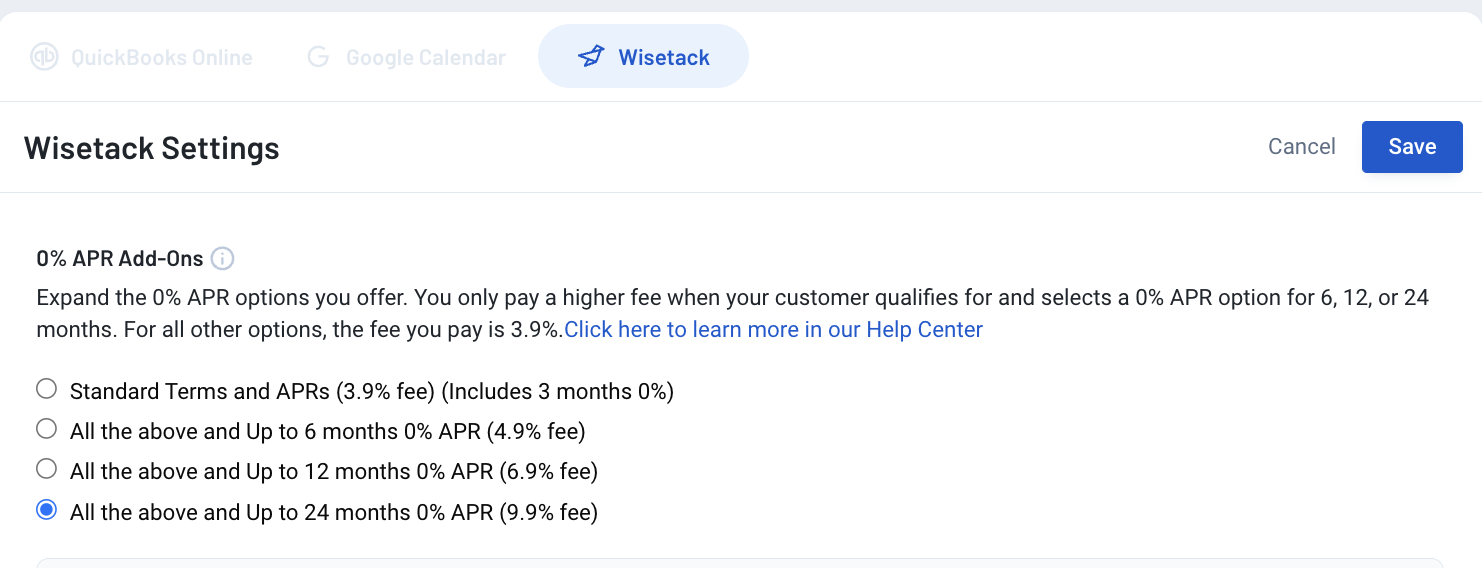Select Standard Terms and APRs radio button
This screenshot has height=568, width=1482.
pyautogui.click(x=46, y=388)
